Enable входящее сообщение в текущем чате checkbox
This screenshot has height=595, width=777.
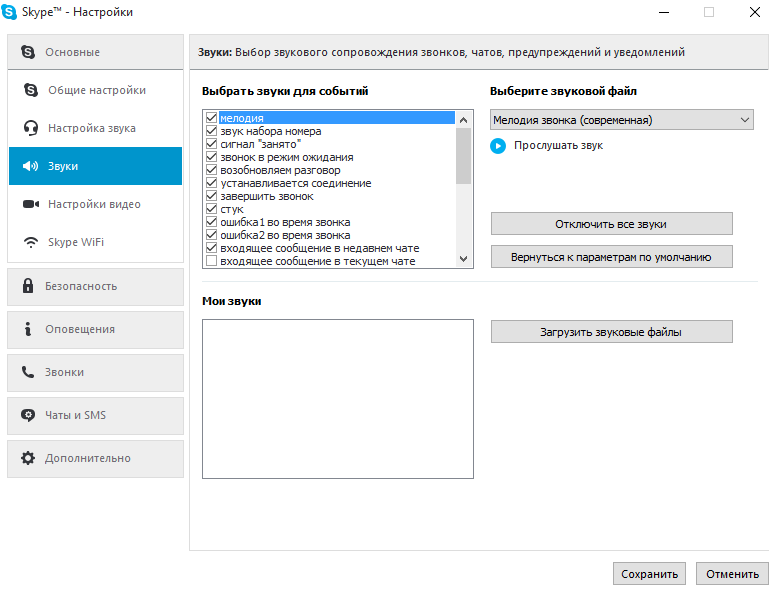click(212, 261)
